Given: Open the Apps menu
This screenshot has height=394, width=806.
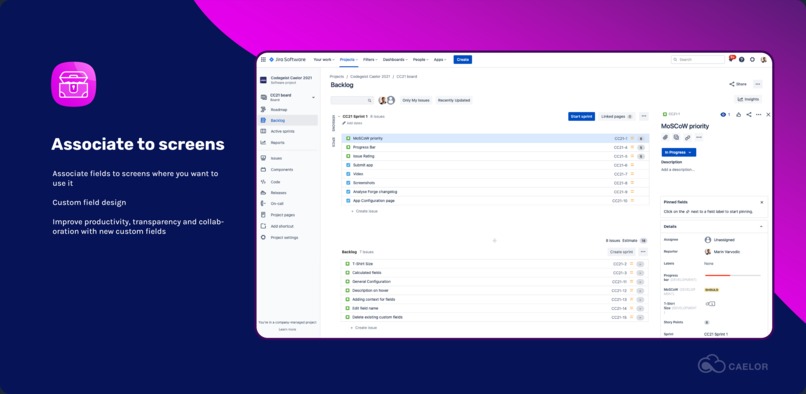Looking at the screenshot, I should [440, 60].
